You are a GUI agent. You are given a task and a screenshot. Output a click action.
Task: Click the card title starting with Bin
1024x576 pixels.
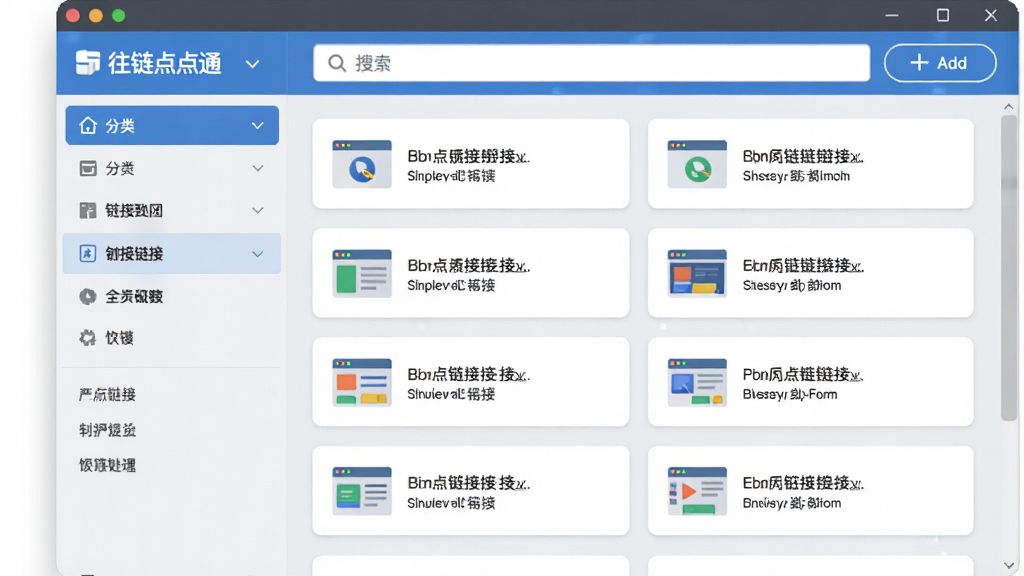click(468, 483)
